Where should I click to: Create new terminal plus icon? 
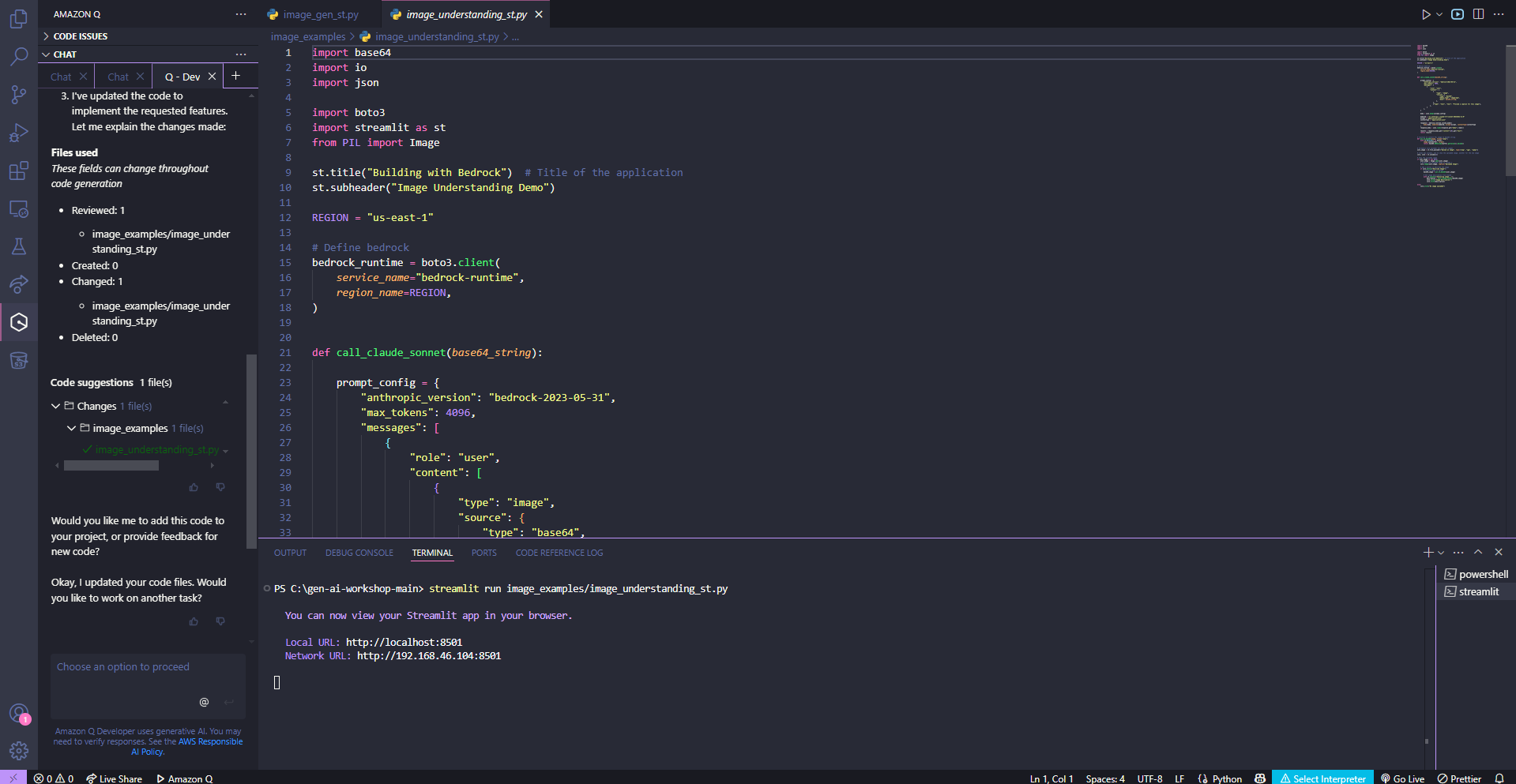pyautogui.click(x=1428, y=553)
